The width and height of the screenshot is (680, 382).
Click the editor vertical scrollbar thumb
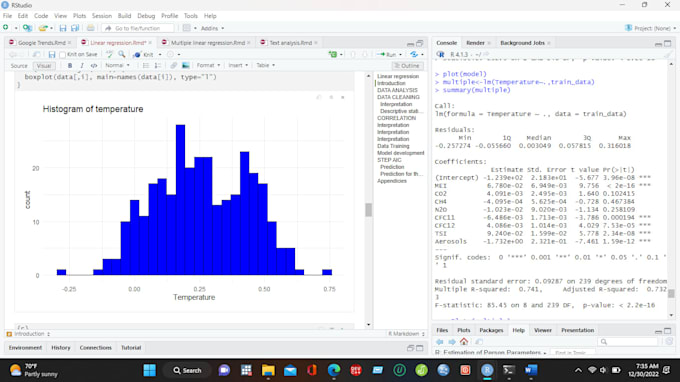(369, 210)
